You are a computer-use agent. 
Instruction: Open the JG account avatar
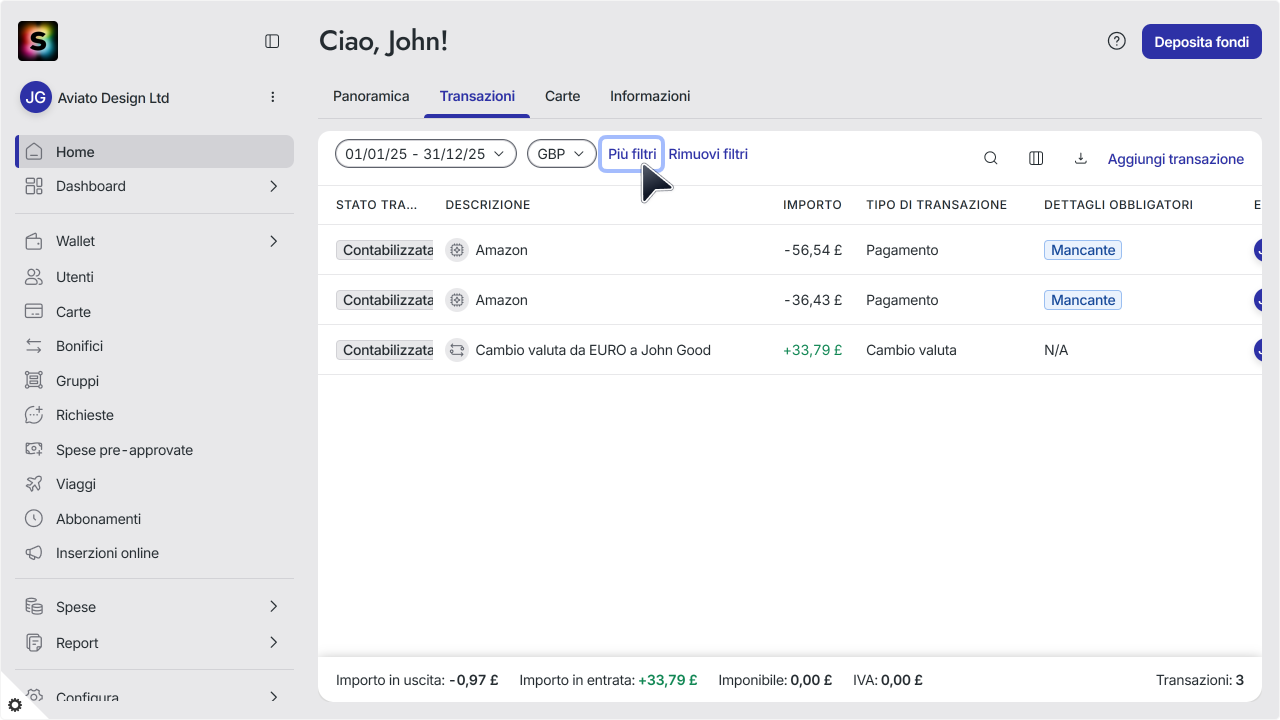tap(36, 98)
